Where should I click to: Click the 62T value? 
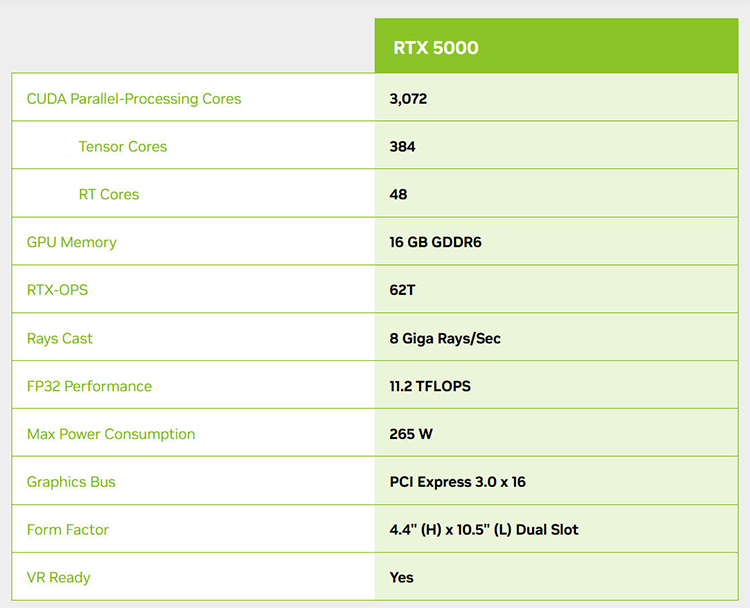click(x=402, y=290)
